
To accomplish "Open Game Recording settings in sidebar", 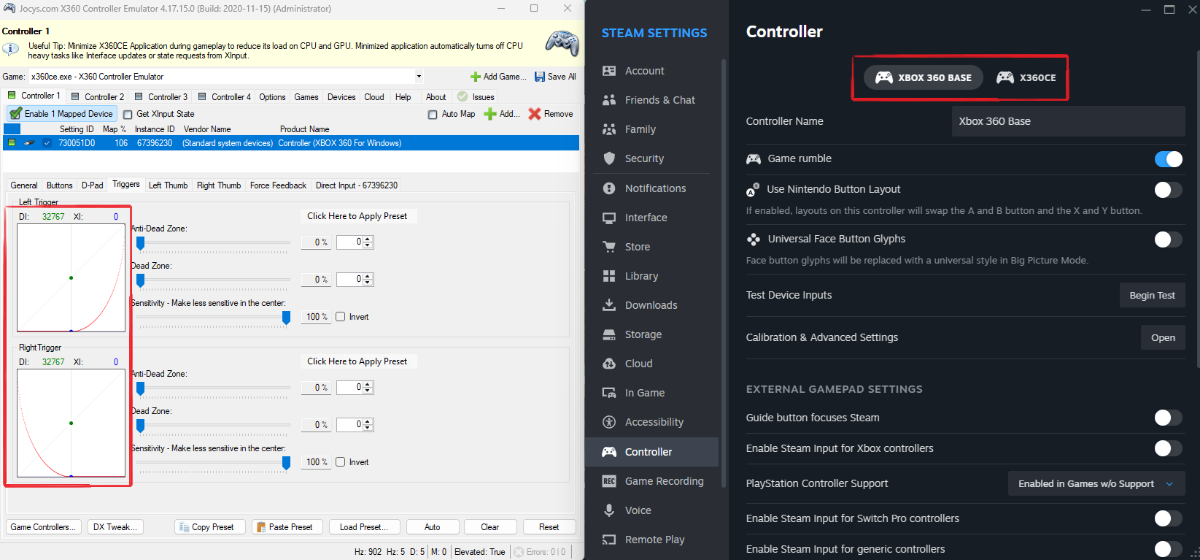I will (665, 481).
